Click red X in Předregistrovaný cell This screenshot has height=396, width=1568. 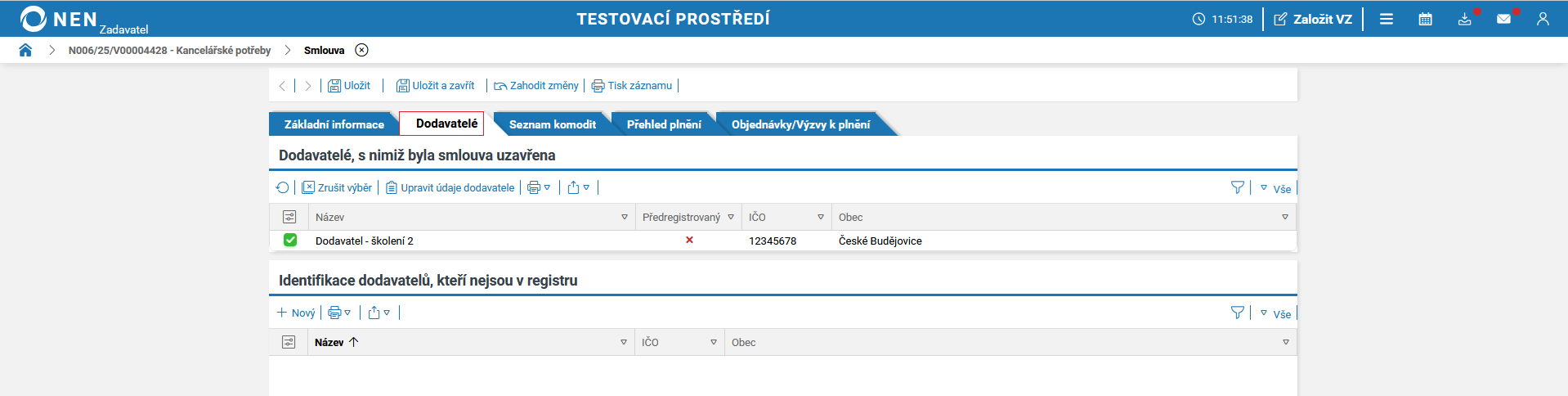(x=689, y=240)
